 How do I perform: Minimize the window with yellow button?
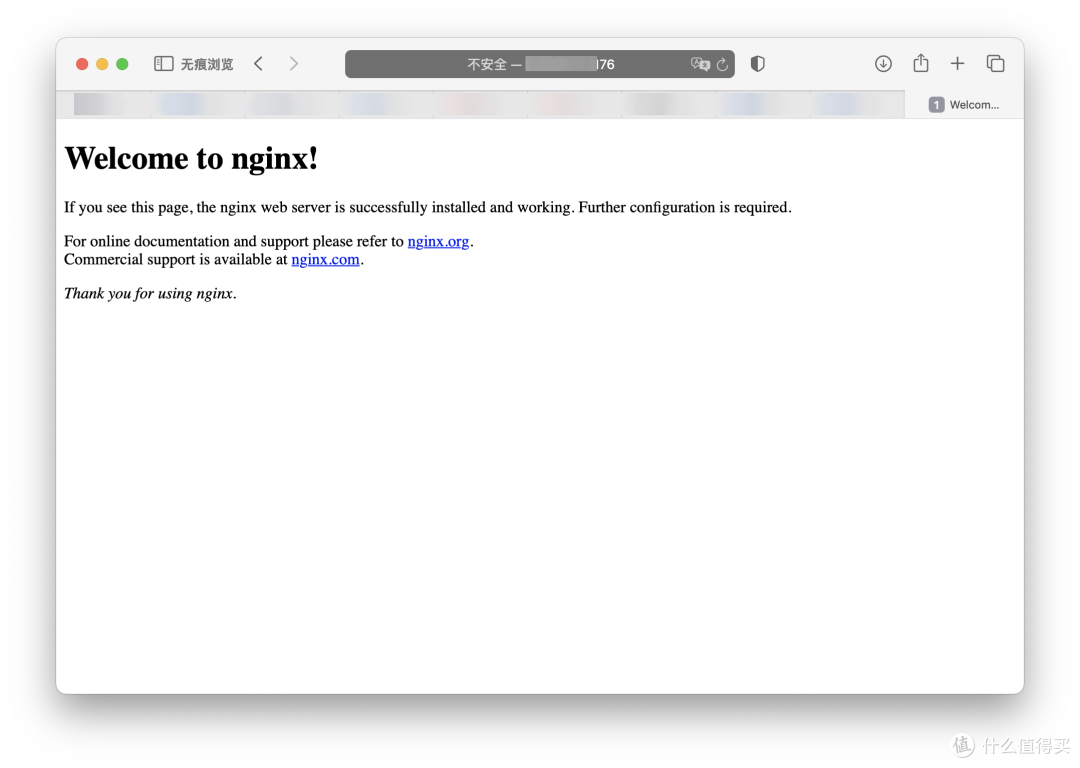click(102, 64)
